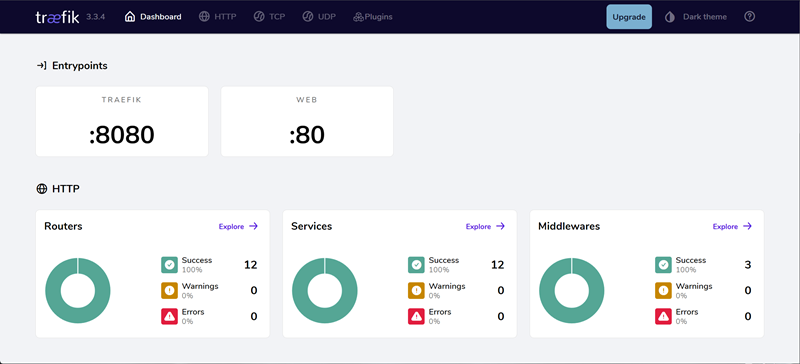Click Services success count 12
The height and width of the screenshot is (364, 800).
497,265
